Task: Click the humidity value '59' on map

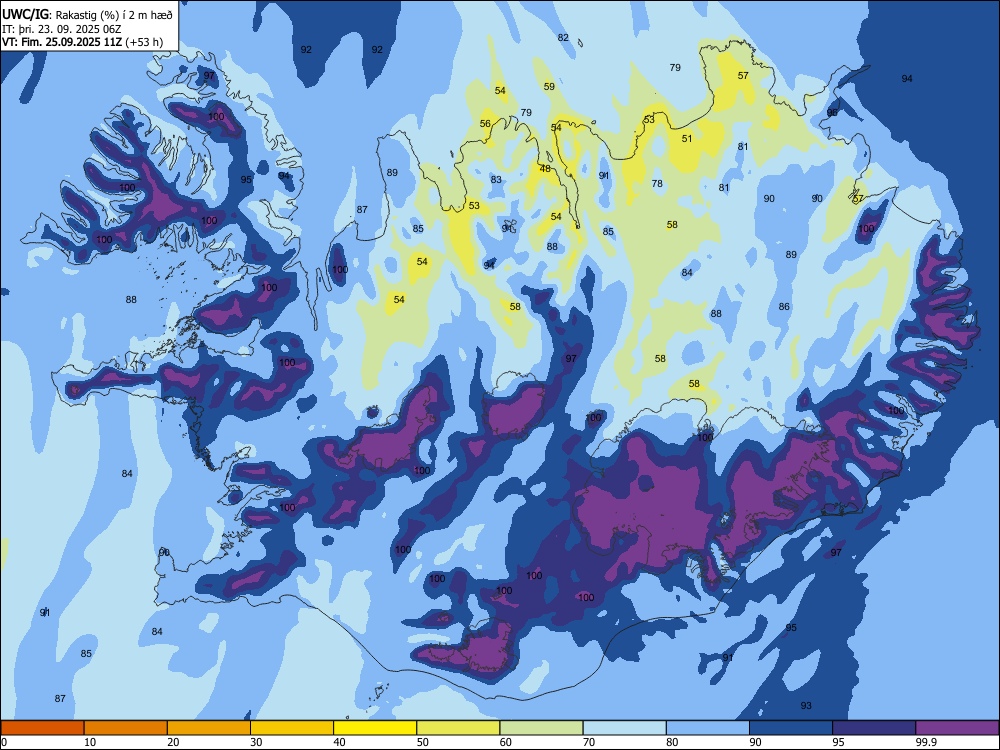Action: [549, 86]
